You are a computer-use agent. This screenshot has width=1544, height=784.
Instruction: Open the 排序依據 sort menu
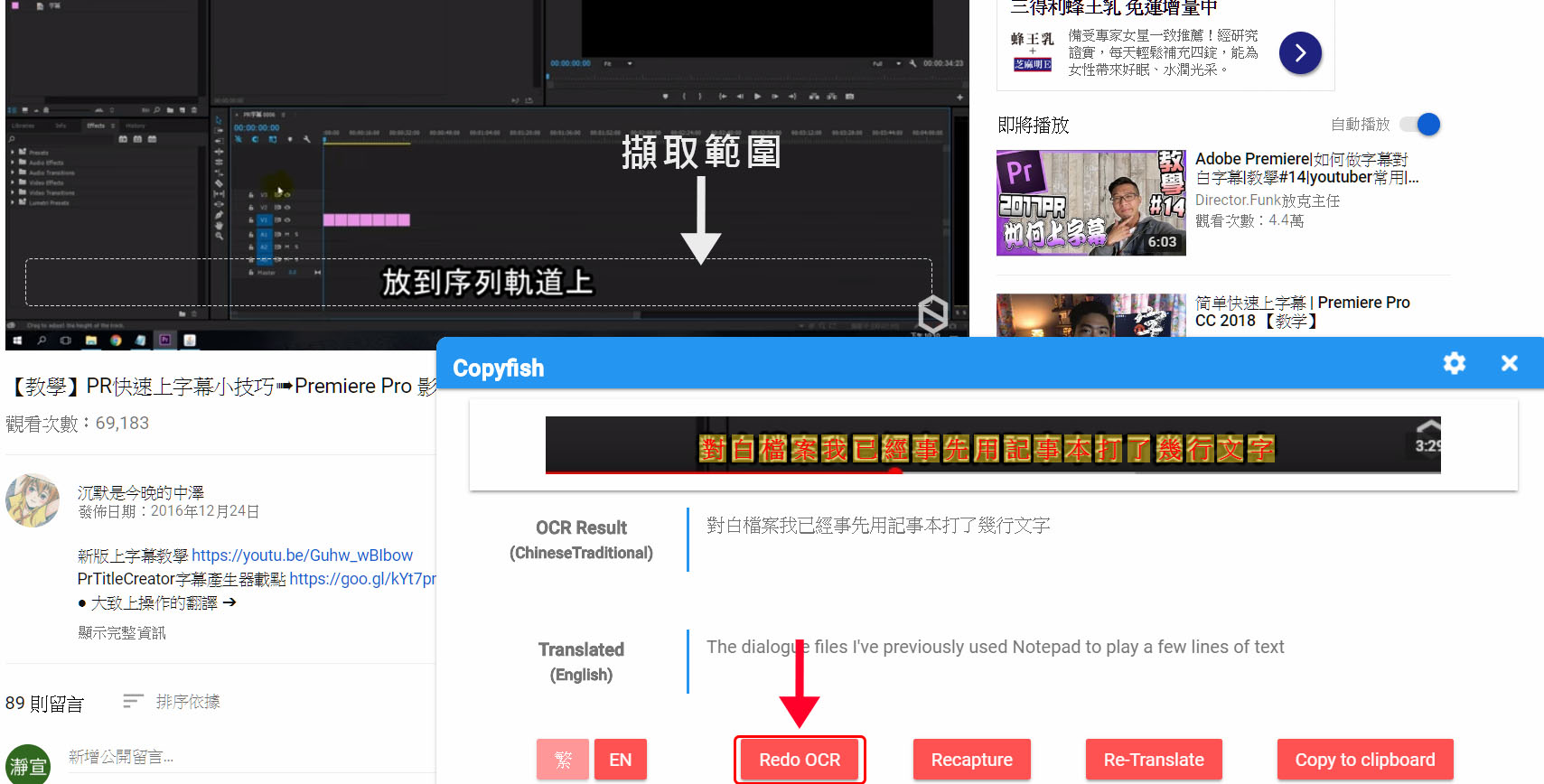tap(172, 702)
